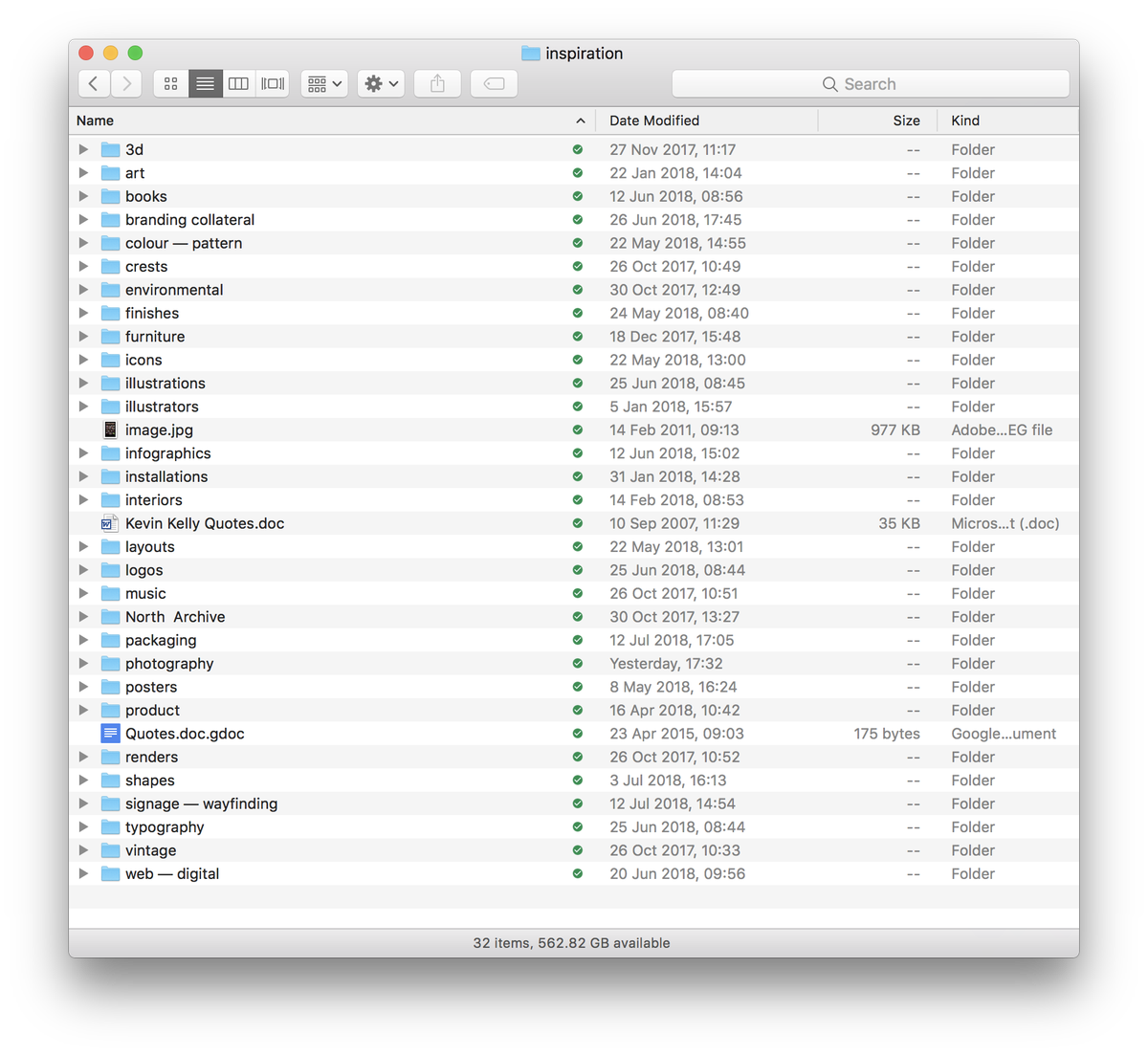Select the illustrations folder icon
The height and width of the screenshot is (1056, 1148).
110,384
